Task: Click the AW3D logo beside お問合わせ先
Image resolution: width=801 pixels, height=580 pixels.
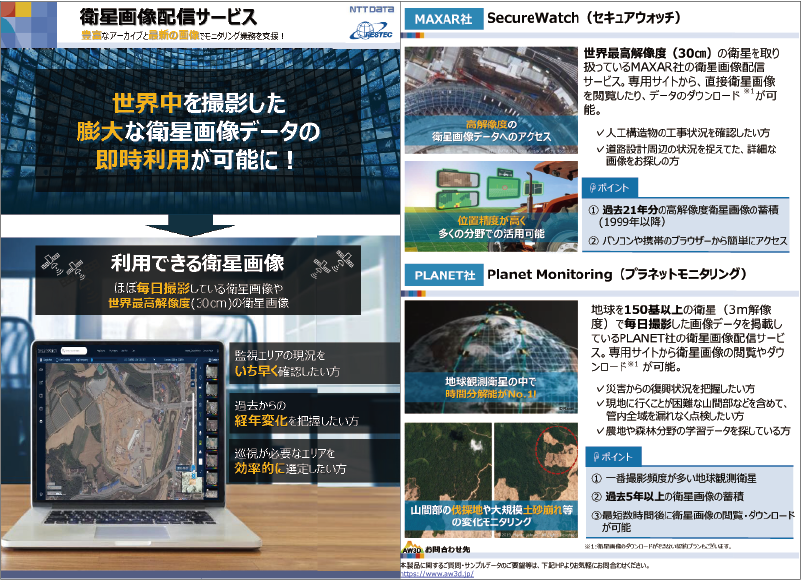Action: coord(411,547)
